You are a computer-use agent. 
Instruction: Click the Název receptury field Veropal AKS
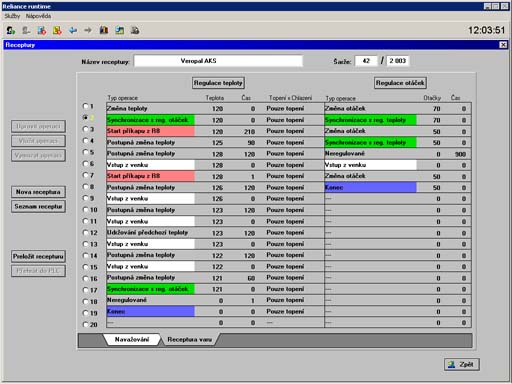pyautogui.click(x=218, y=61)
